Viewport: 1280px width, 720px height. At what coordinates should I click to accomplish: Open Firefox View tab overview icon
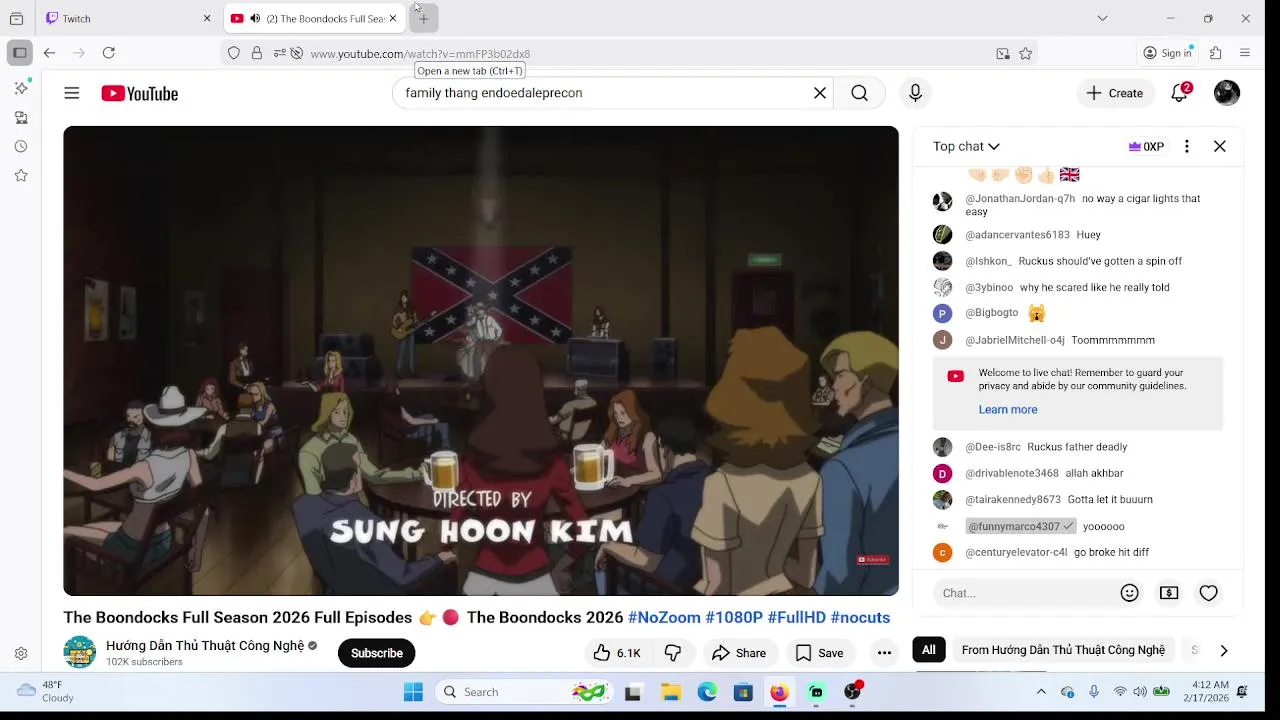(17, 18)
